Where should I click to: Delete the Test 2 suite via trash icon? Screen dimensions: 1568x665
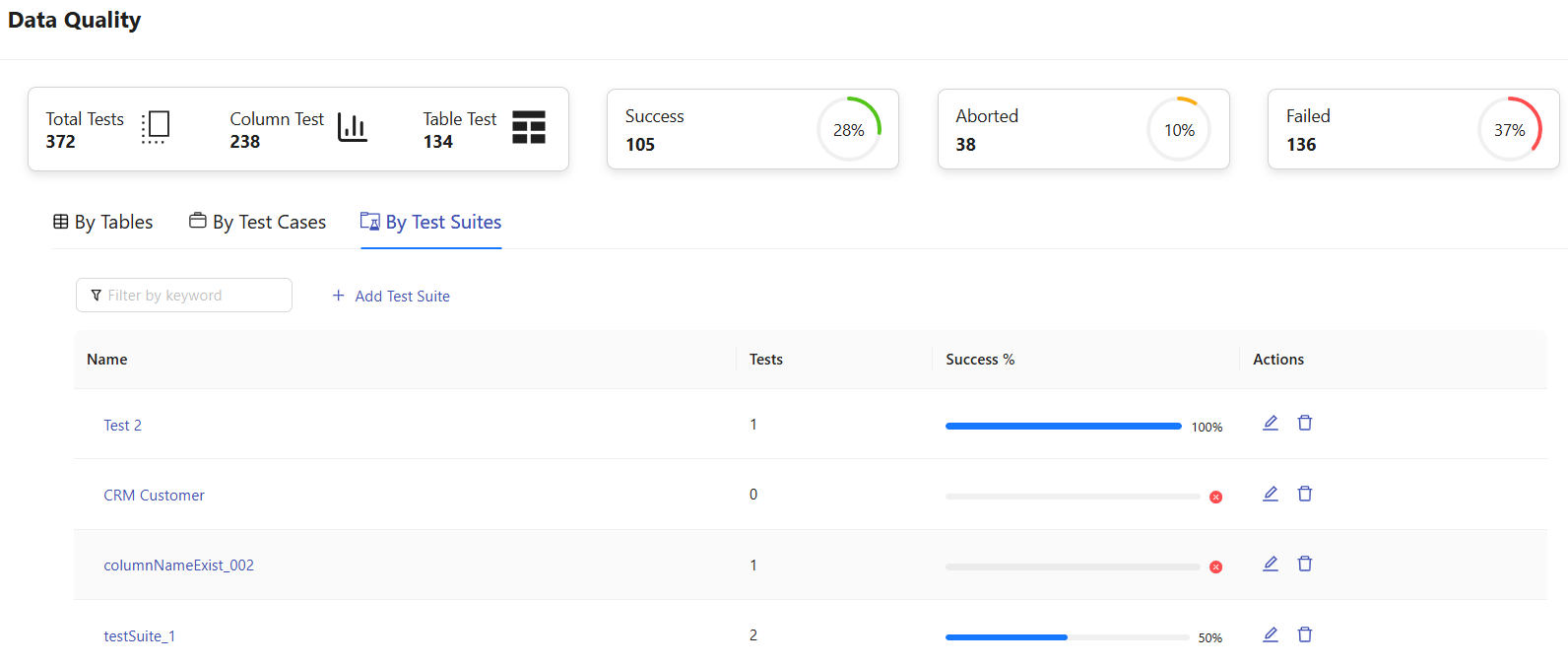click(1305, 423)
